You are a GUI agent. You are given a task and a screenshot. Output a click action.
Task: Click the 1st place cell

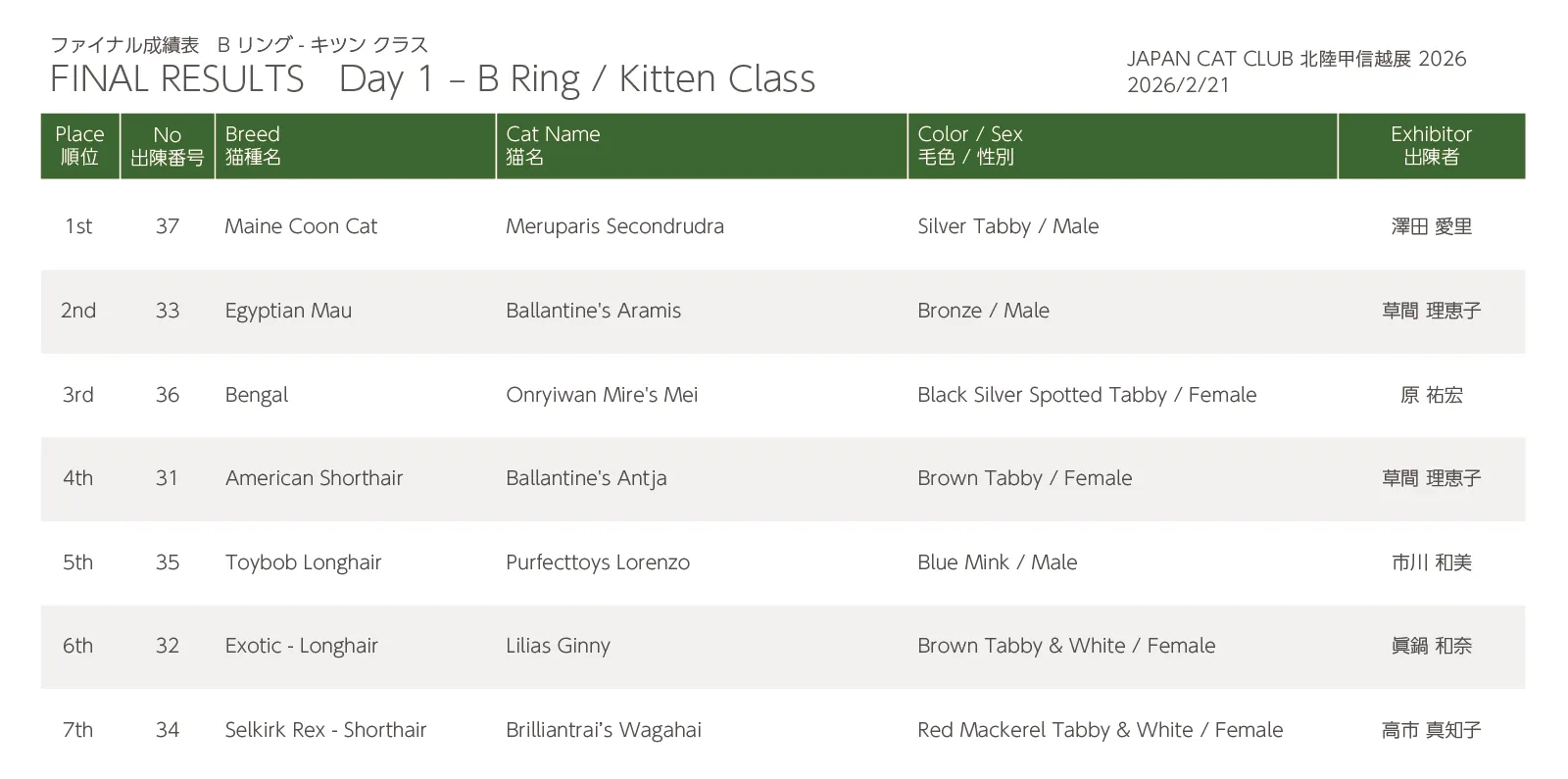tap(78, 226)
